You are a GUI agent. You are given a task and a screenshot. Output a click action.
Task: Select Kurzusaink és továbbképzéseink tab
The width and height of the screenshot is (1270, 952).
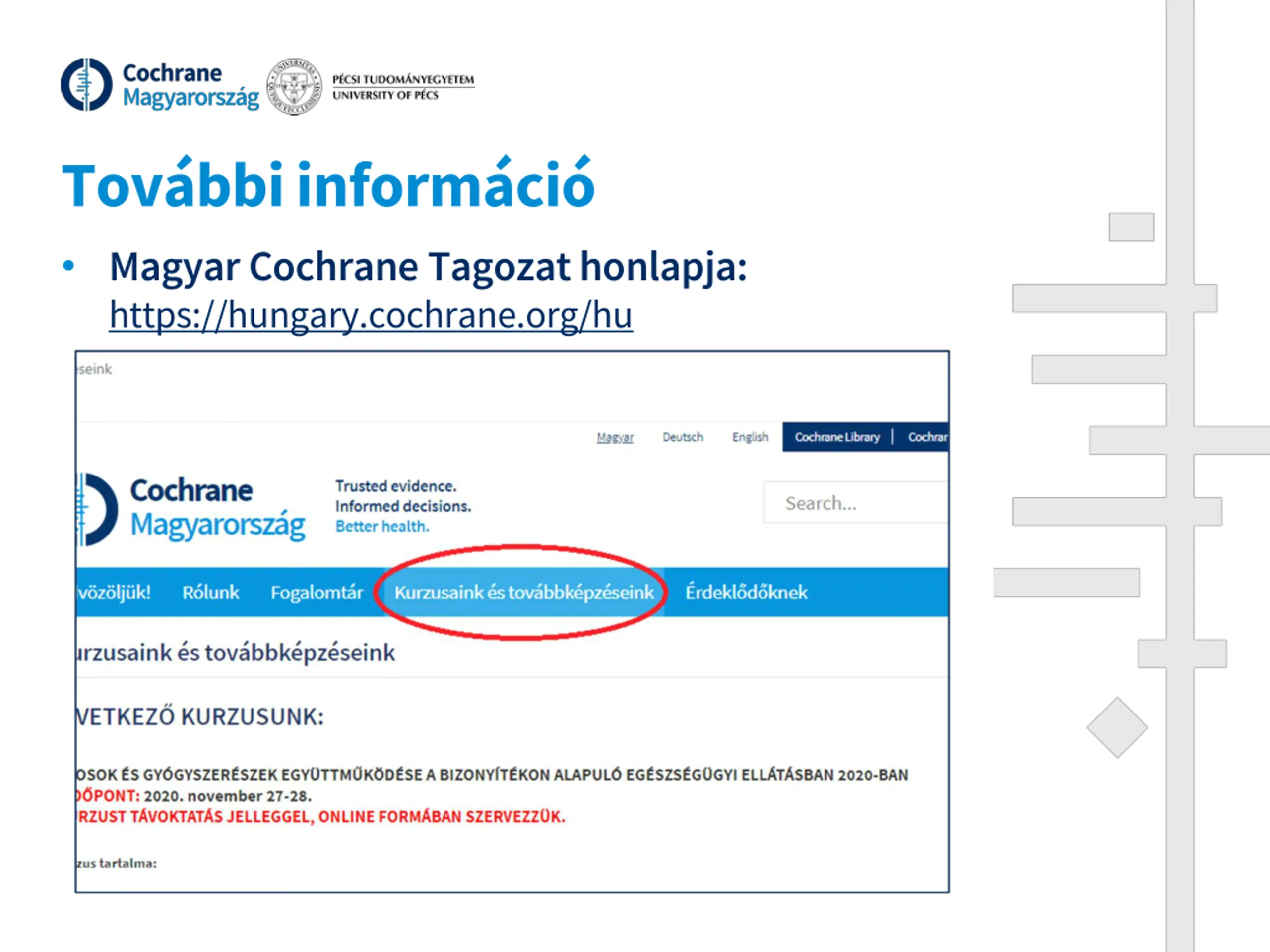pyautogui.click(x=523, y=592)
